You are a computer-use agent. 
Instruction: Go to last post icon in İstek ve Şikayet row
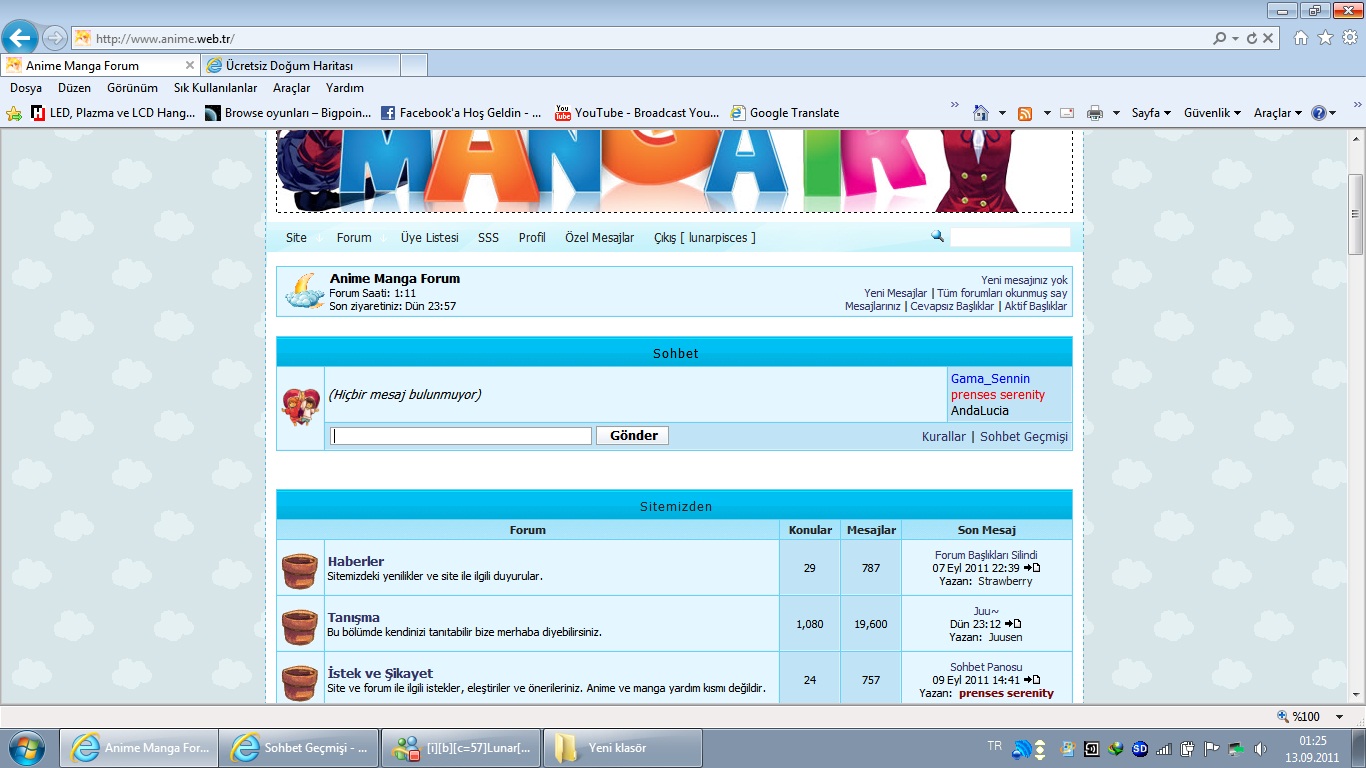click(1032, 680)
